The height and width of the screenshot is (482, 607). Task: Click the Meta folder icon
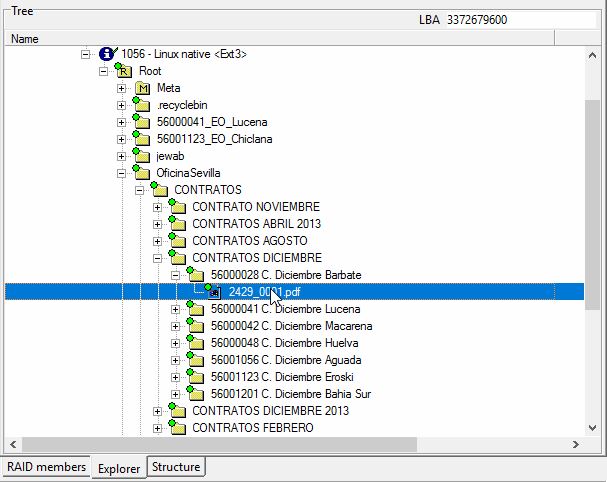coord(141,88)
